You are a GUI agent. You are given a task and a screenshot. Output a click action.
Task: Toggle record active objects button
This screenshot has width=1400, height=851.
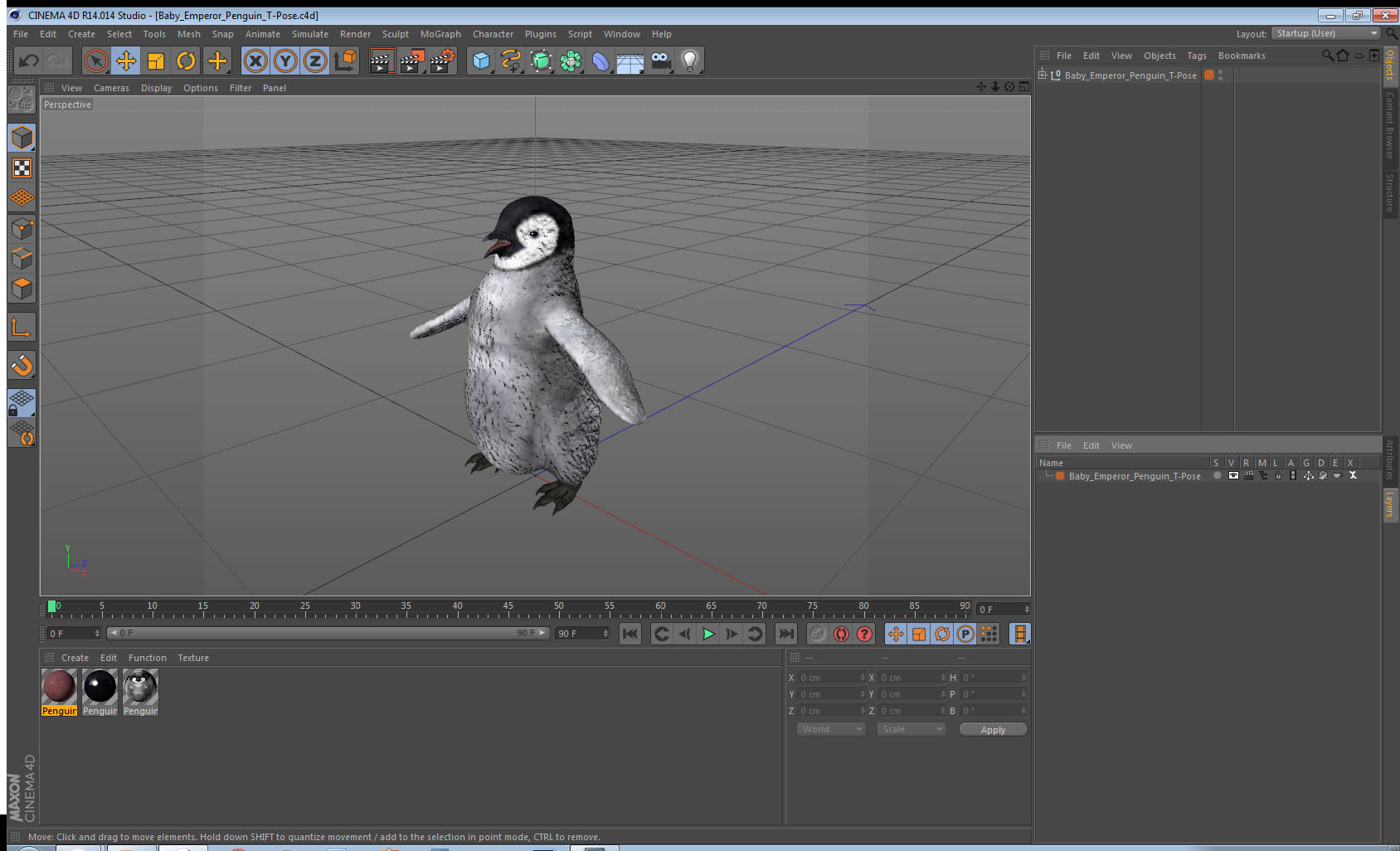[841, 634]
